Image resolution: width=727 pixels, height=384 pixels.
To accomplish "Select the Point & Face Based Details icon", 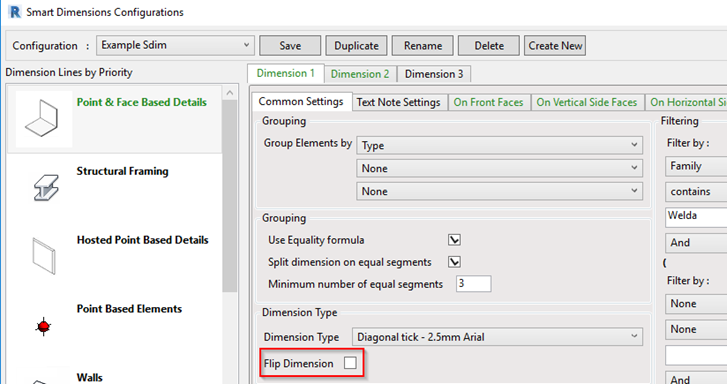I will pos(43,119).
